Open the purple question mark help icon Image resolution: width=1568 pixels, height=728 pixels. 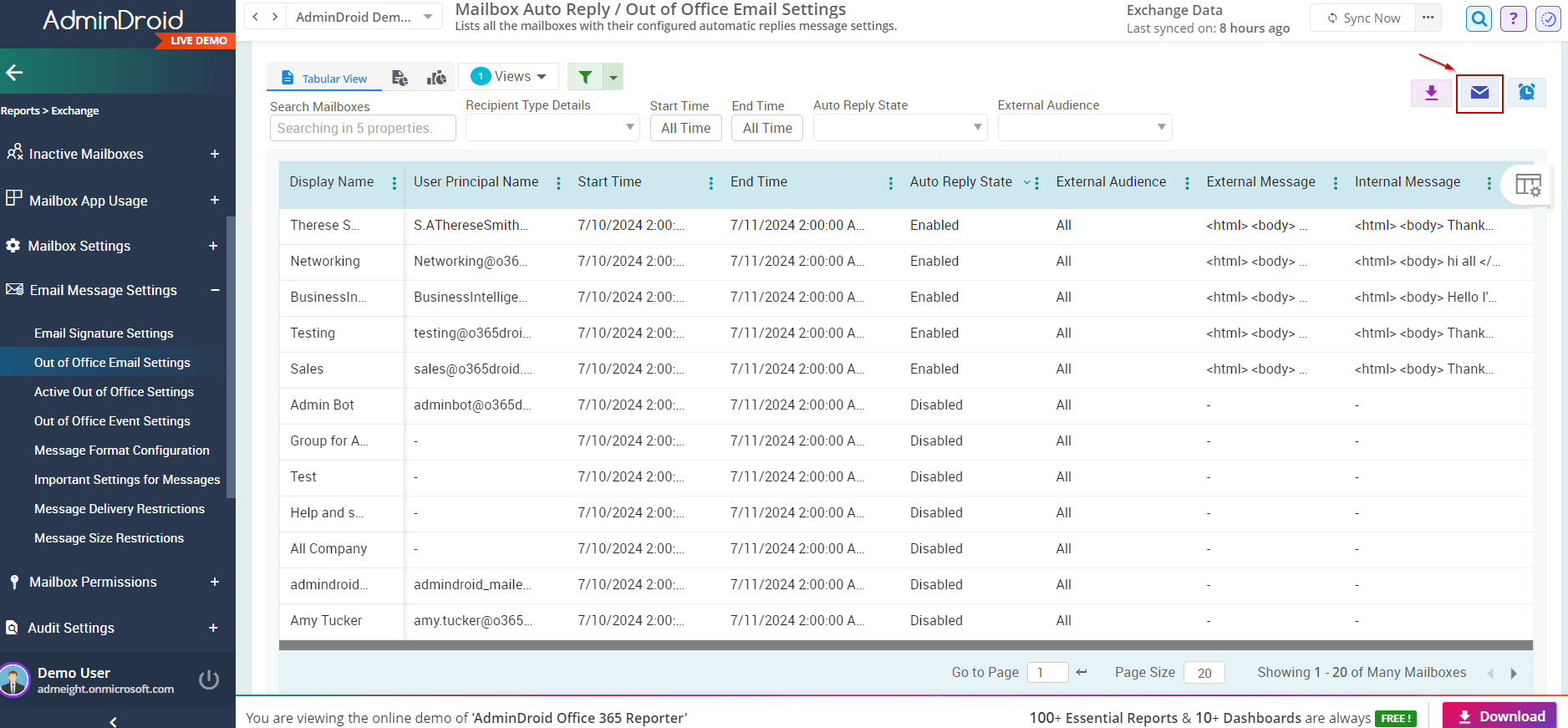click(x=1513, y=18)
